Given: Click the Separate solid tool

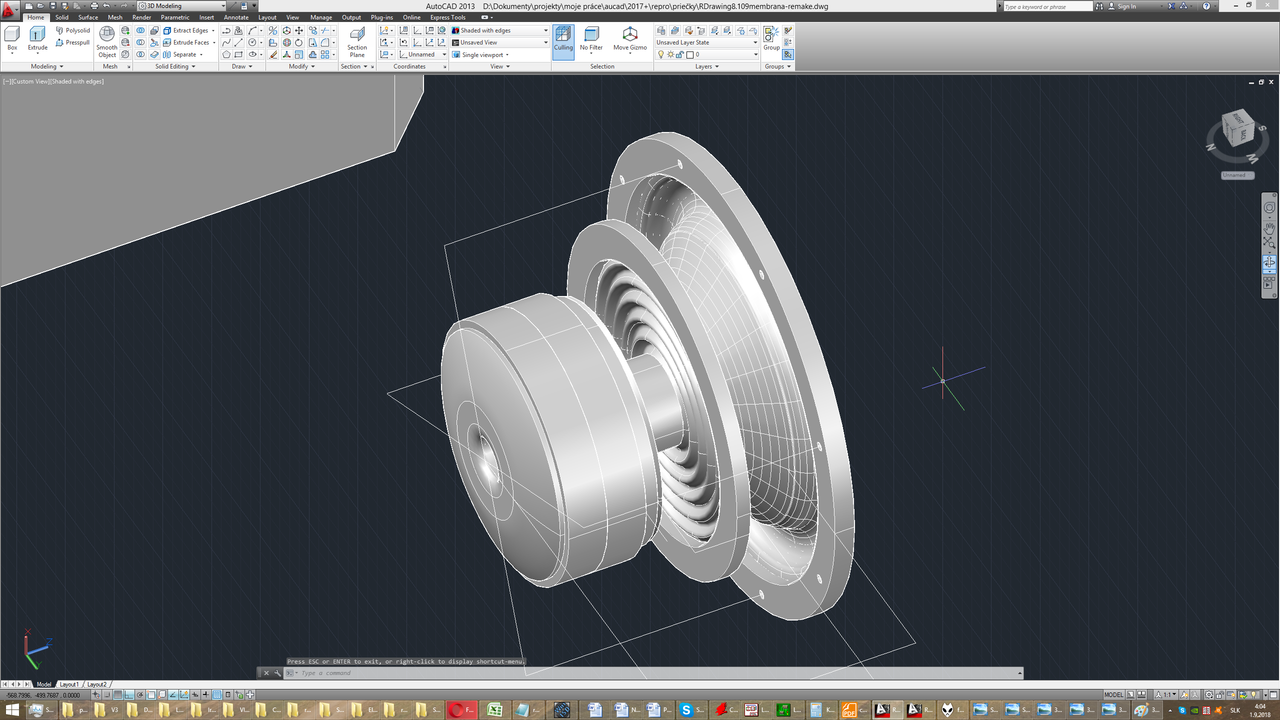Looking at the screenshot, I should [x=181, y=55].
